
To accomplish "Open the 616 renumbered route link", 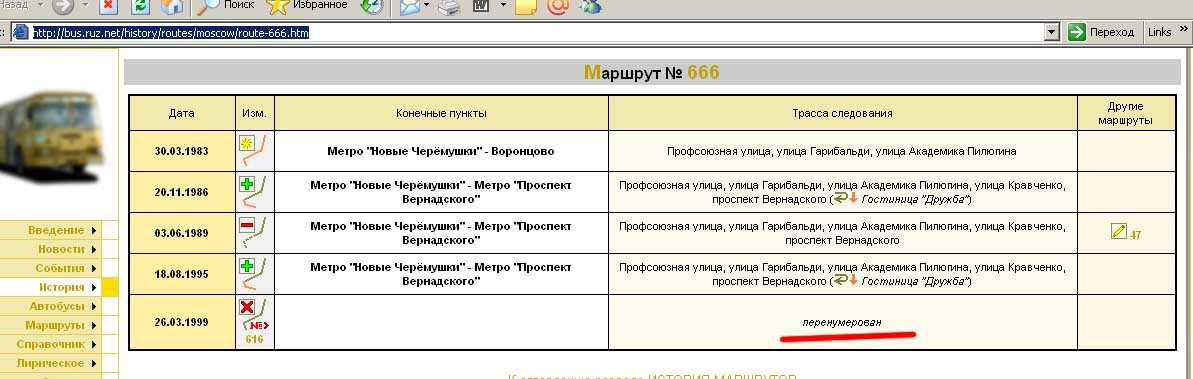I will point(254,339).
